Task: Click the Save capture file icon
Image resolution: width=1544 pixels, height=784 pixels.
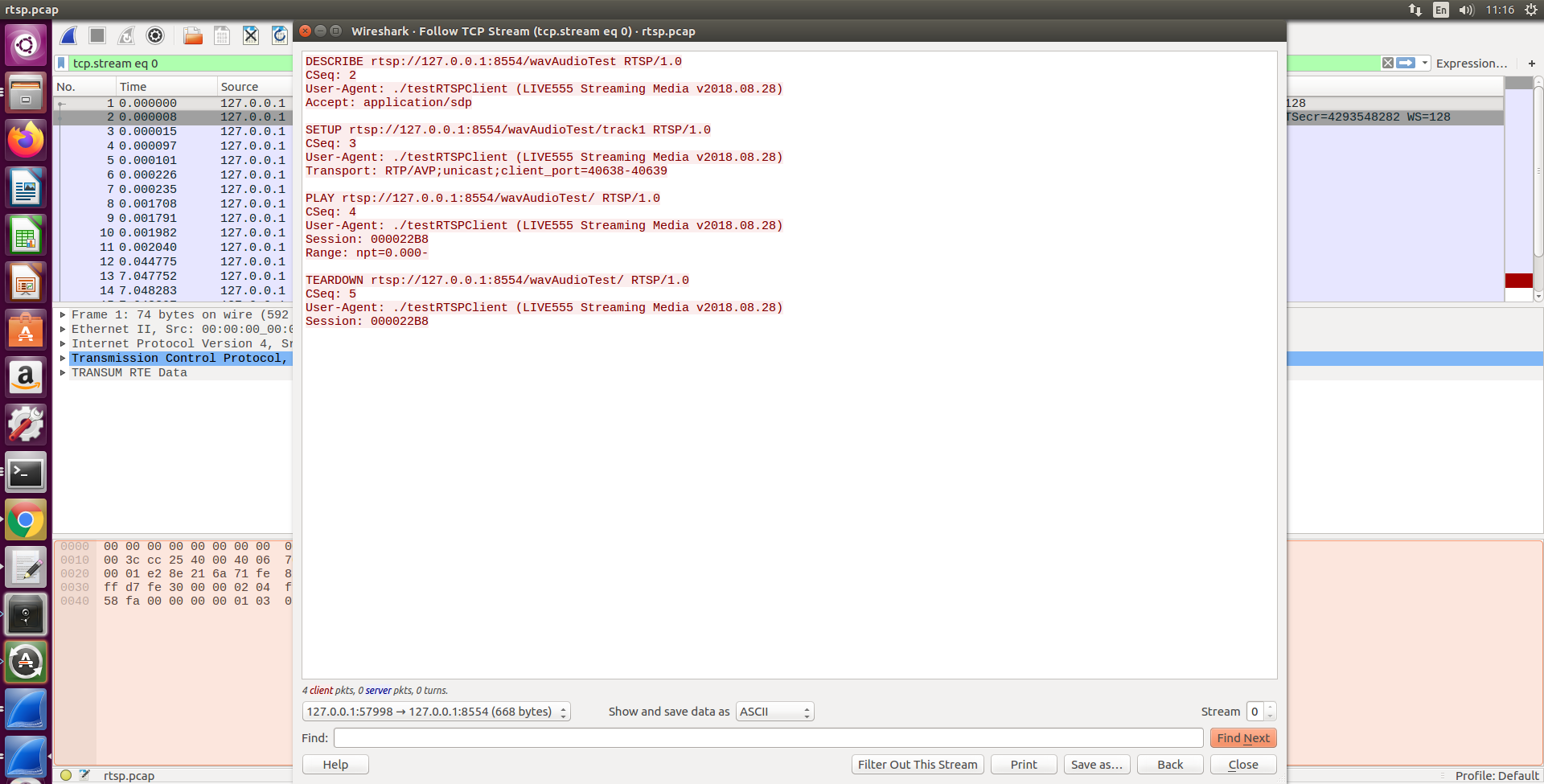Action: [x=222, y=35]
